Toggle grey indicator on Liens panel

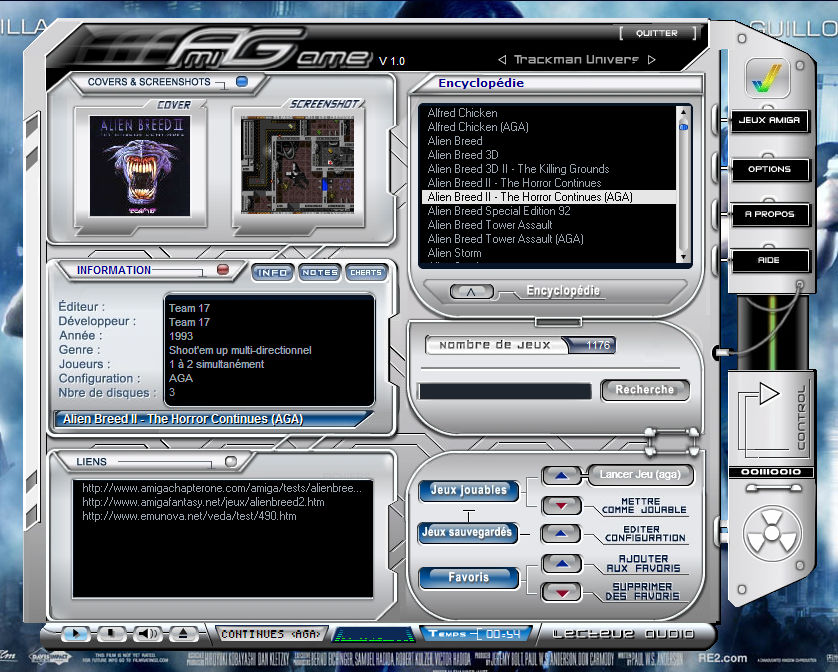pyautogui.click(x=231, y=461)
